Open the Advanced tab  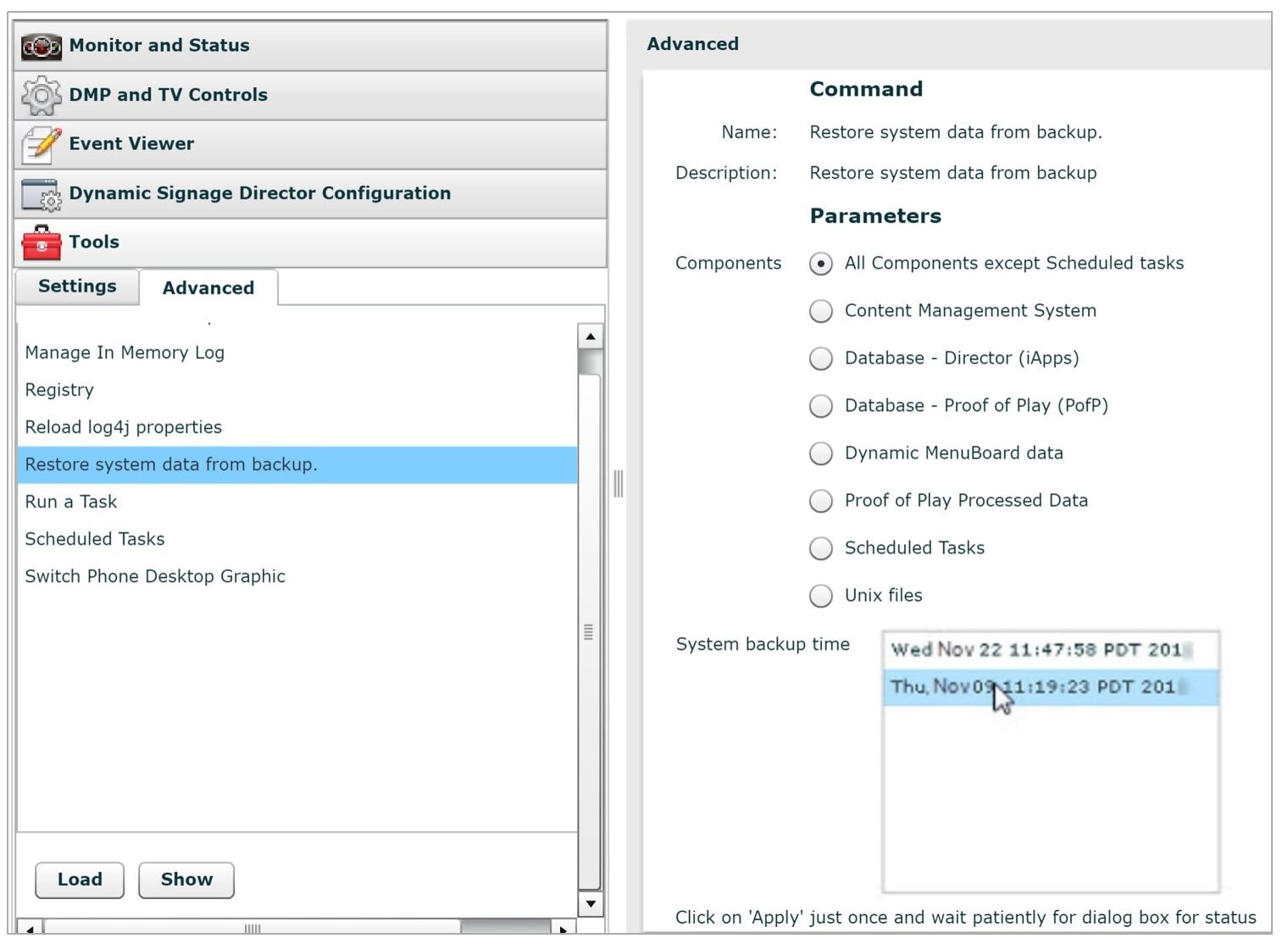click(x=208, y=288)
